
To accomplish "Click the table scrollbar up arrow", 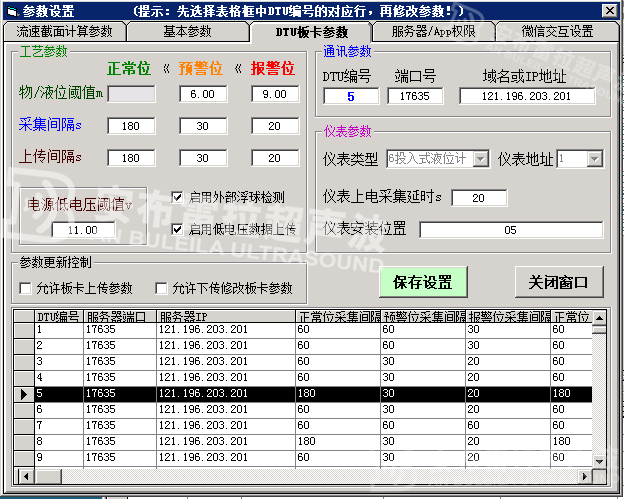I will [598, 318].
